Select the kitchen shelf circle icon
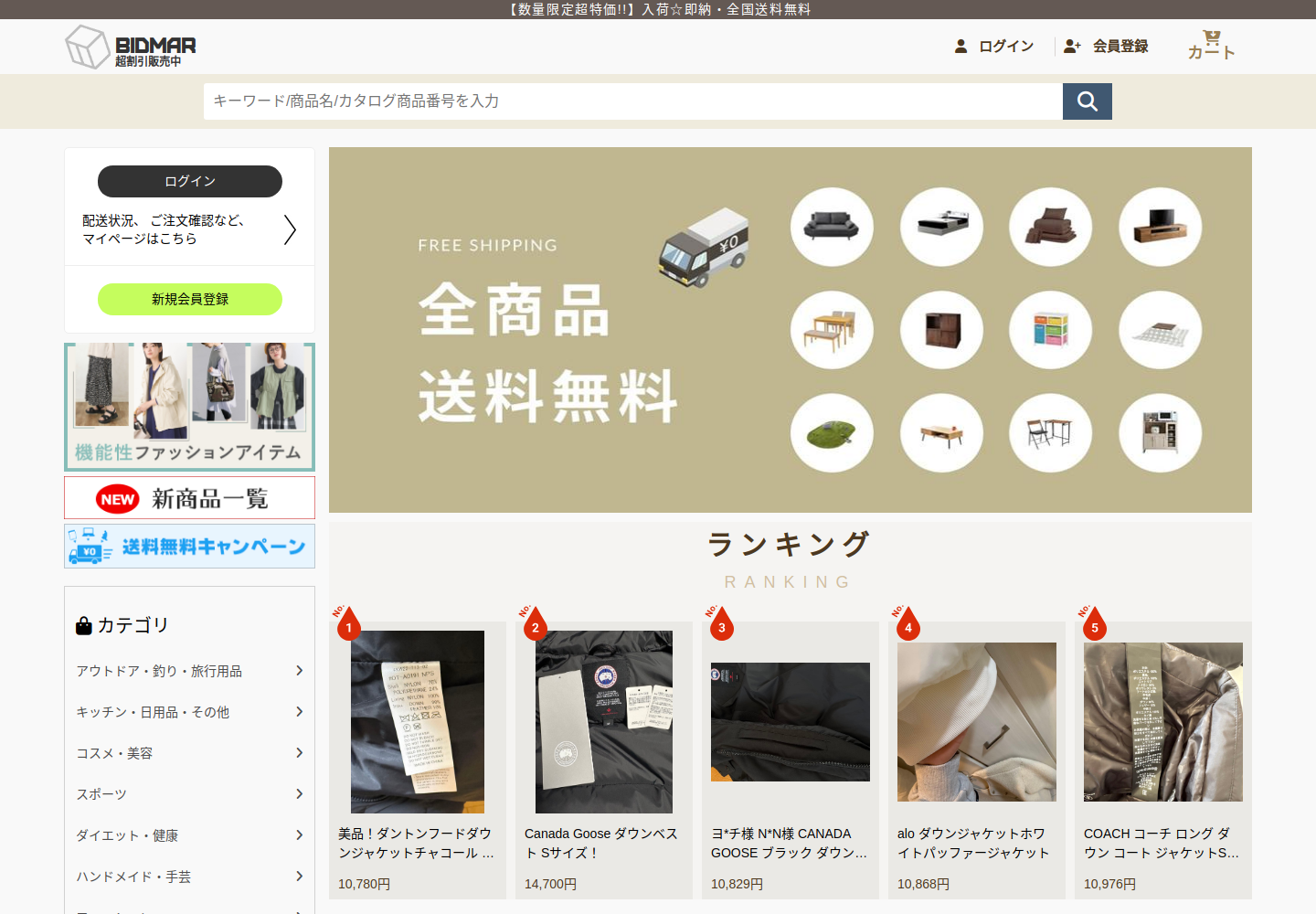 click(x=1160, y=433)
